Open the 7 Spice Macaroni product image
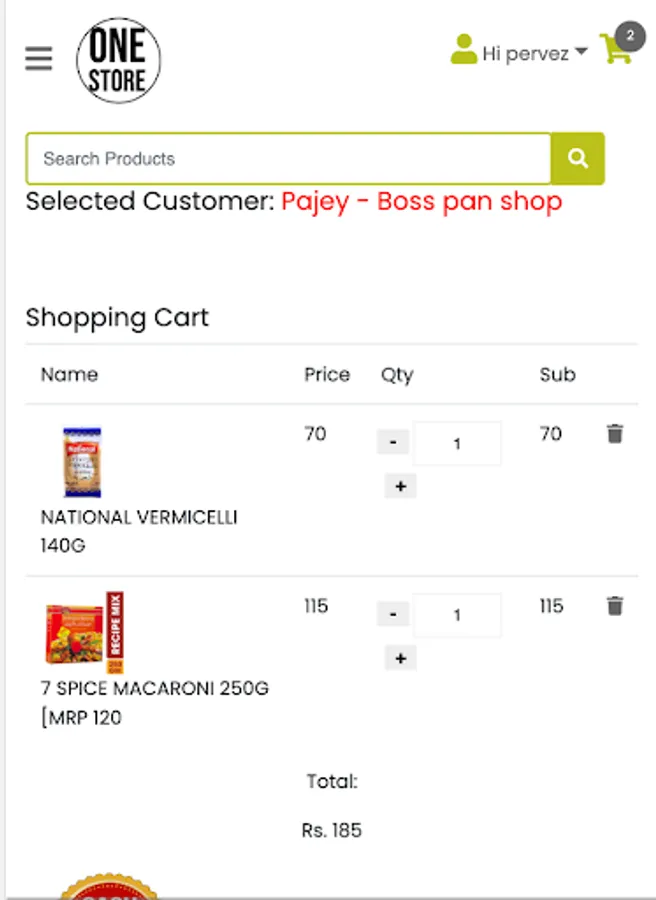The image size is (656, 900). tap(84, 631)
